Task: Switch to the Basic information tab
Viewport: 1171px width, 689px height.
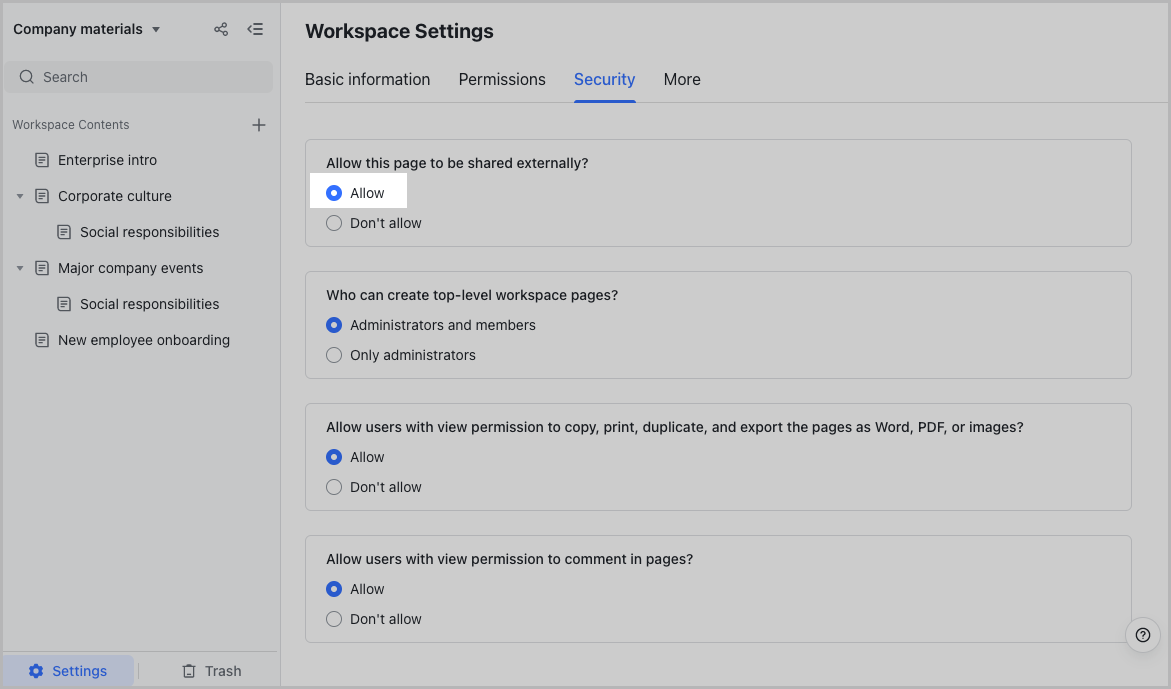Action: click(367, 79)
